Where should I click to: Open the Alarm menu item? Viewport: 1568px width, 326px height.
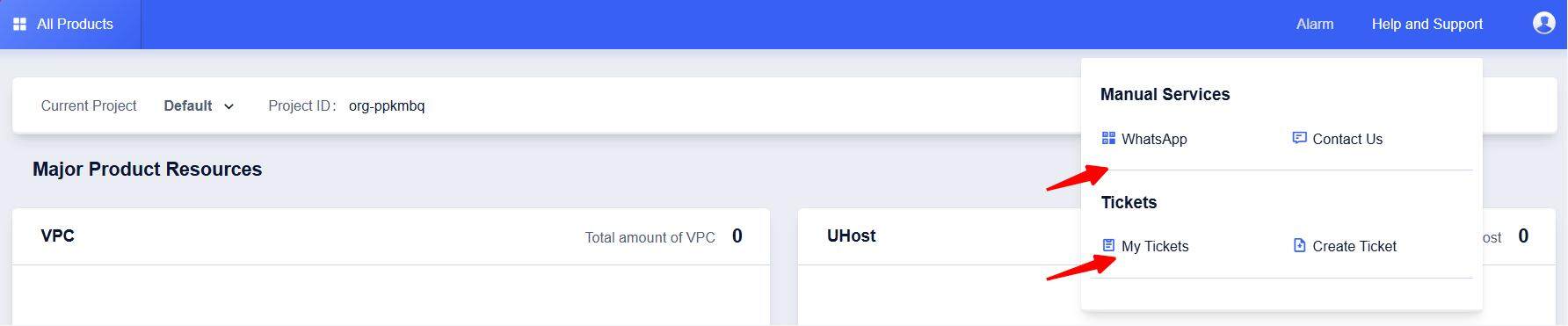coord(1315,24)
